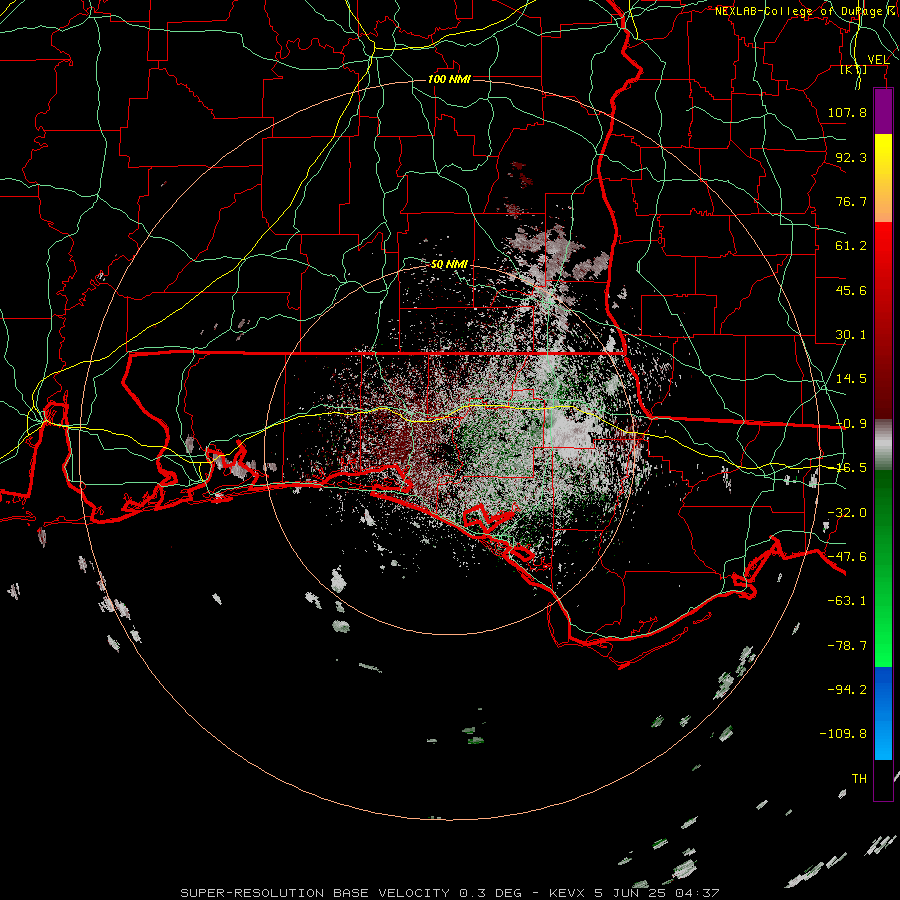Click the gray near-zero segment of the color bar
The image size is (900, 900).
point(883,445)
